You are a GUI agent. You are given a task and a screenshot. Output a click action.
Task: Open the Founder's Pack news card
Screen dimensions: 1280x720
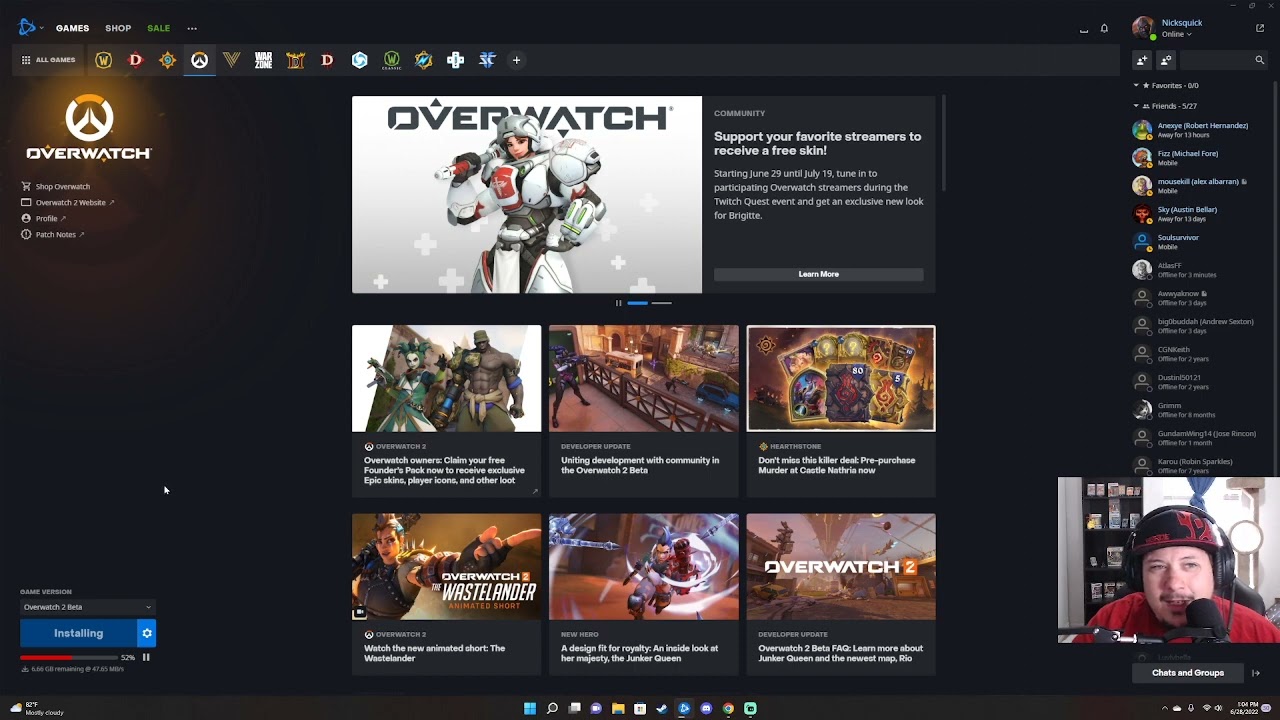(446, 410)
